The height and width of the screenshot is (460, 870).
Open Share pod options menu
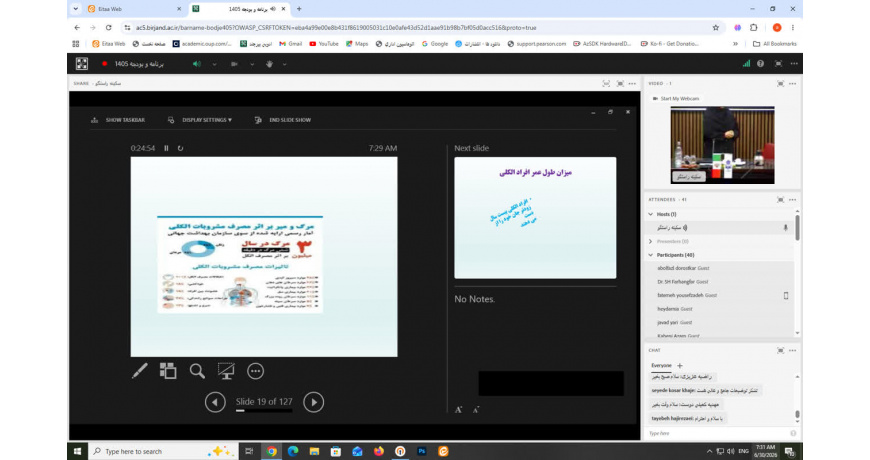[x=633, y=84]
